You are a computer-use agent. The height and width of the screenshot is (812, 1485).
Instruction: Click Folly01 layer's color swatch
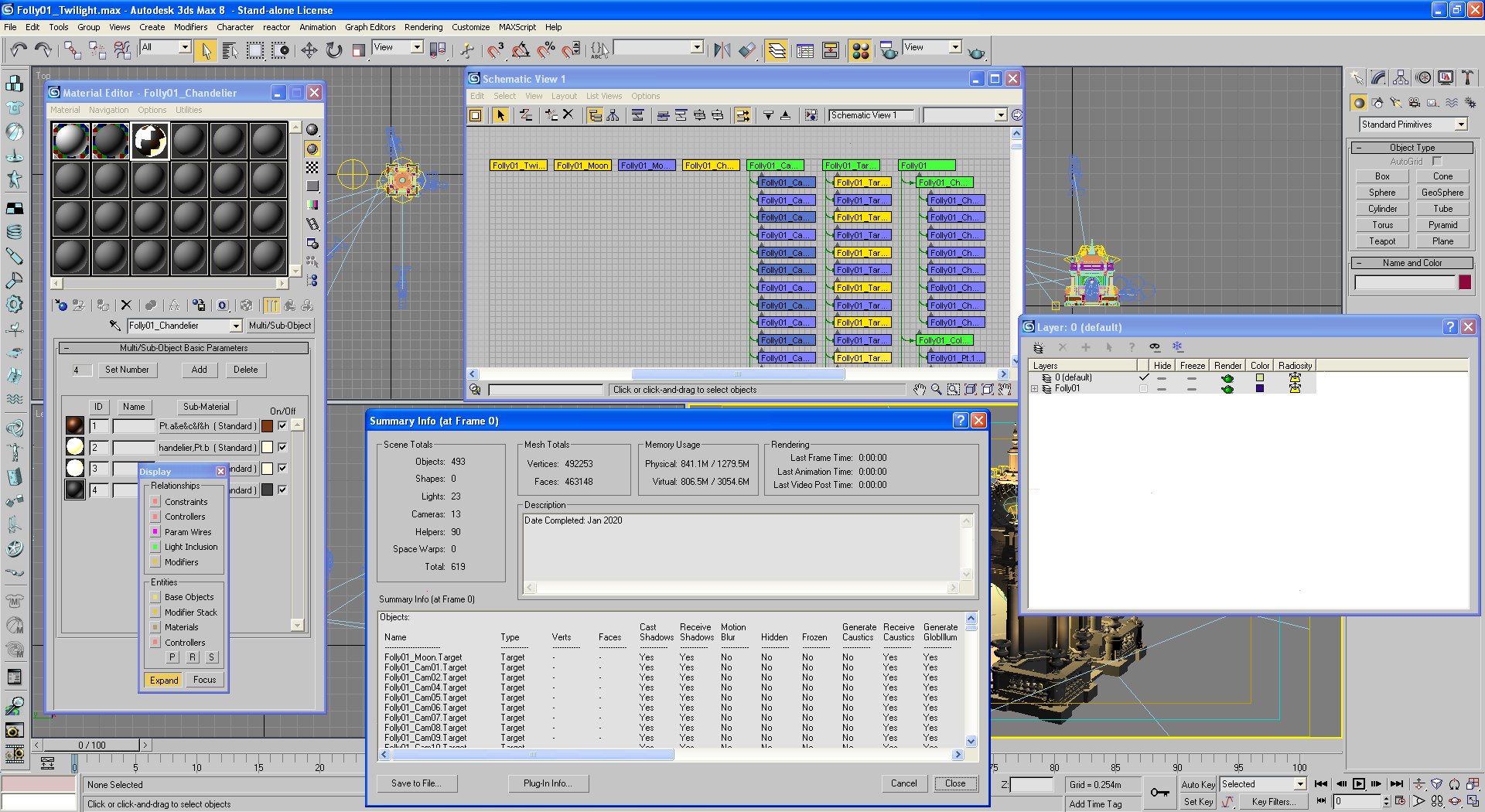pyautogui.click(x=1259, y=388)
